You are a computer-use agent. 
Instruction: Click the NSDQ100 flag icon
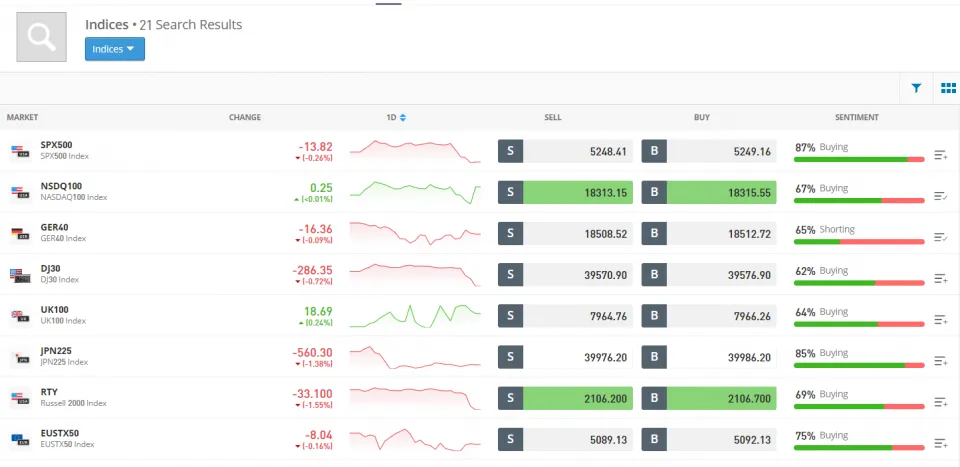click(20, 192)
